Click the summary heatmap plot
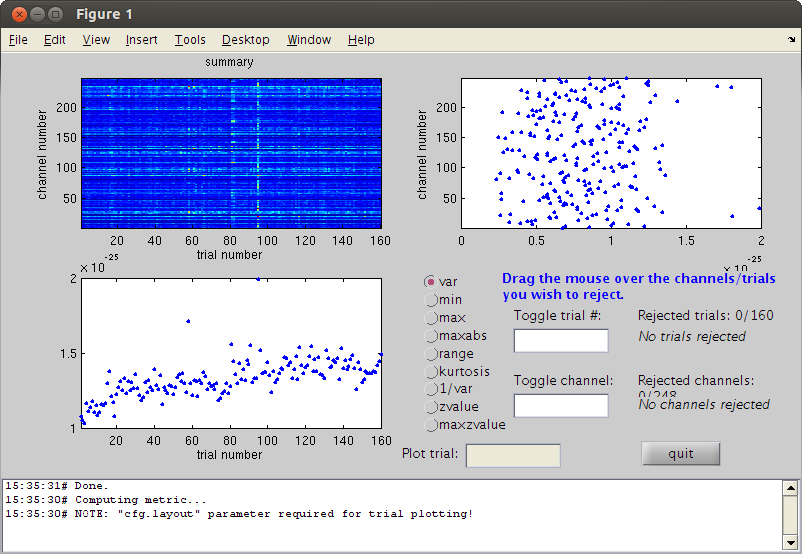 [231, 153]
